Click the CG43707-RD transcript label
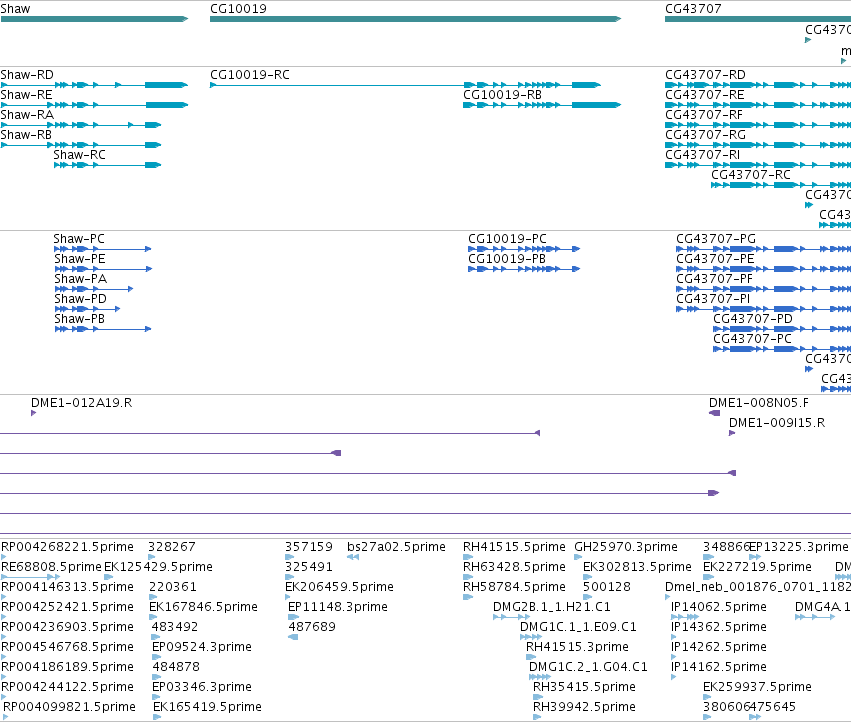 pyautogui.click(x=706, y=74)
